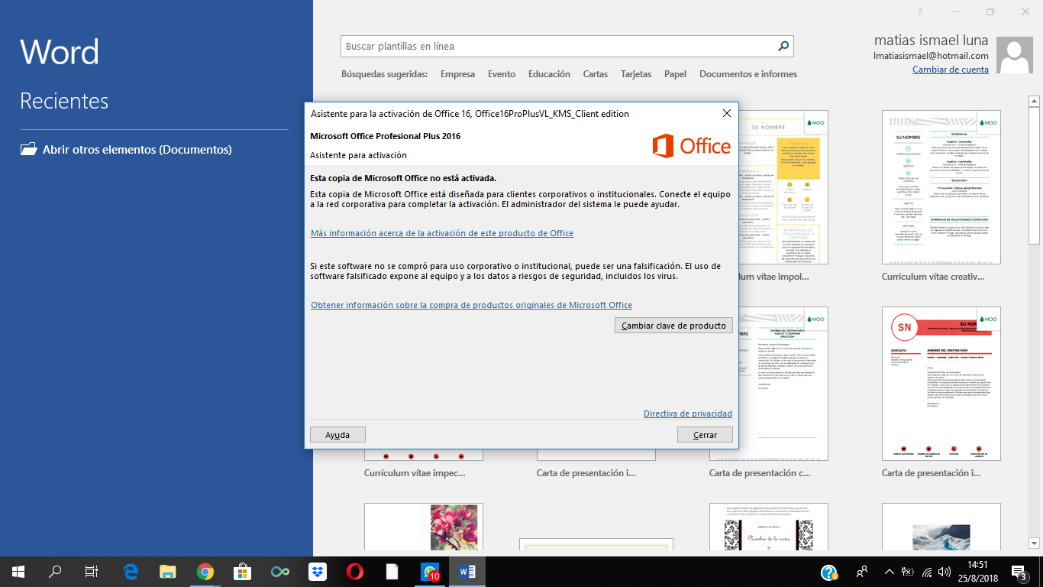Open the blank document icon on taskbar
The image size is (1043, 587).
click(392, 572)
